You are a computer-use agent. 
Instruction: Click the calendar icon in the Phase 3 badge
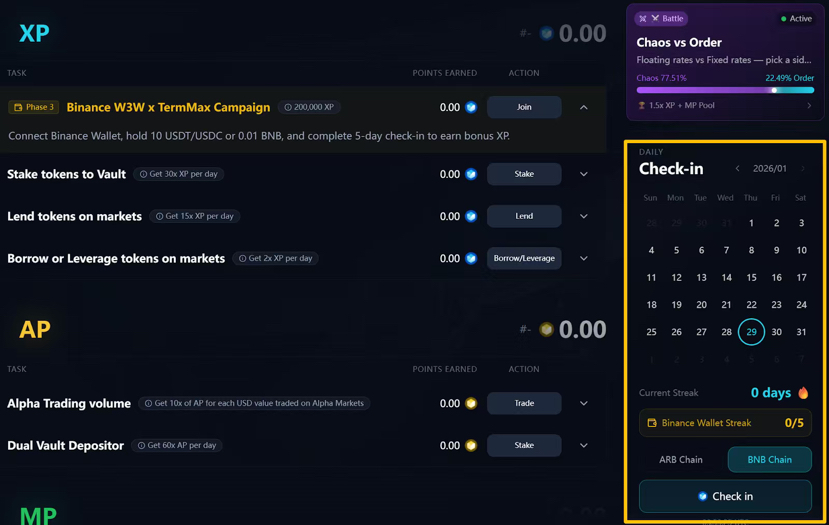click(17, 107)
